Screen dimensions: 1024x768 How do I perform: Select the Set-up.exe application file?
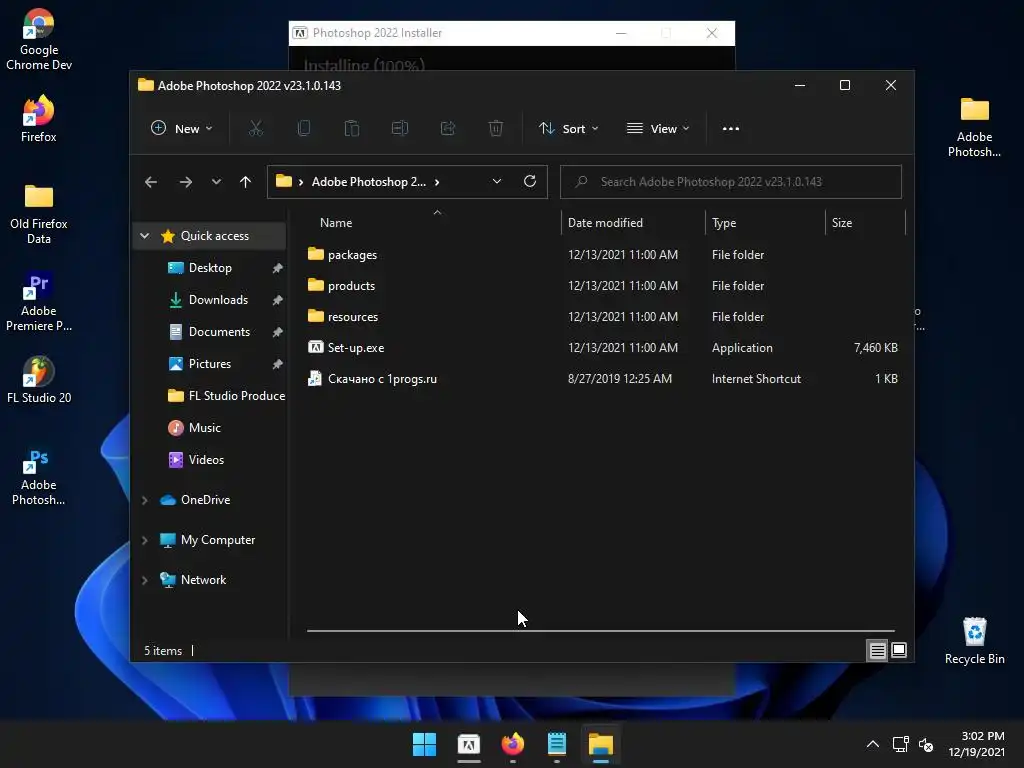603,347
